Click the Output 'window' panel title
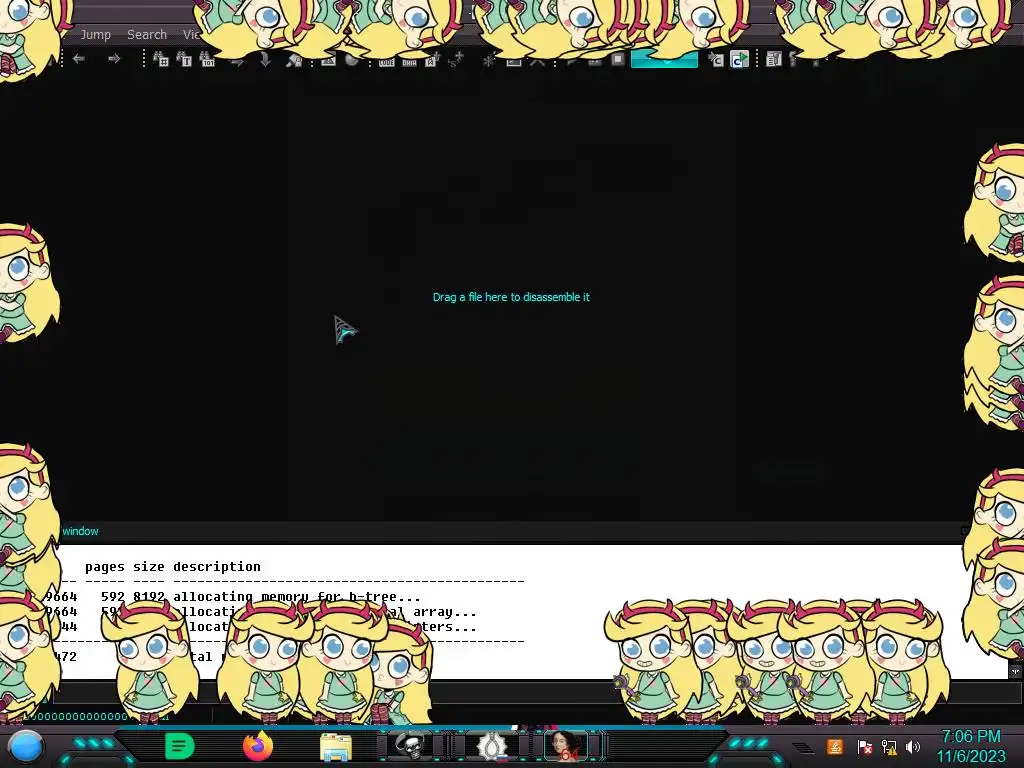 [x=80, y=531]
